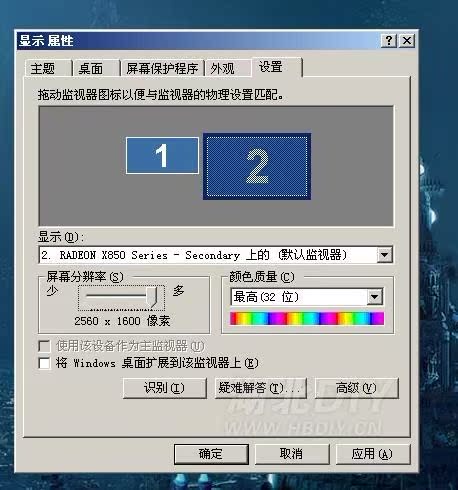Click the 取消 button
Image resolution: width=458 pixels, height=490 pixels.
click(x=292, y=454)
